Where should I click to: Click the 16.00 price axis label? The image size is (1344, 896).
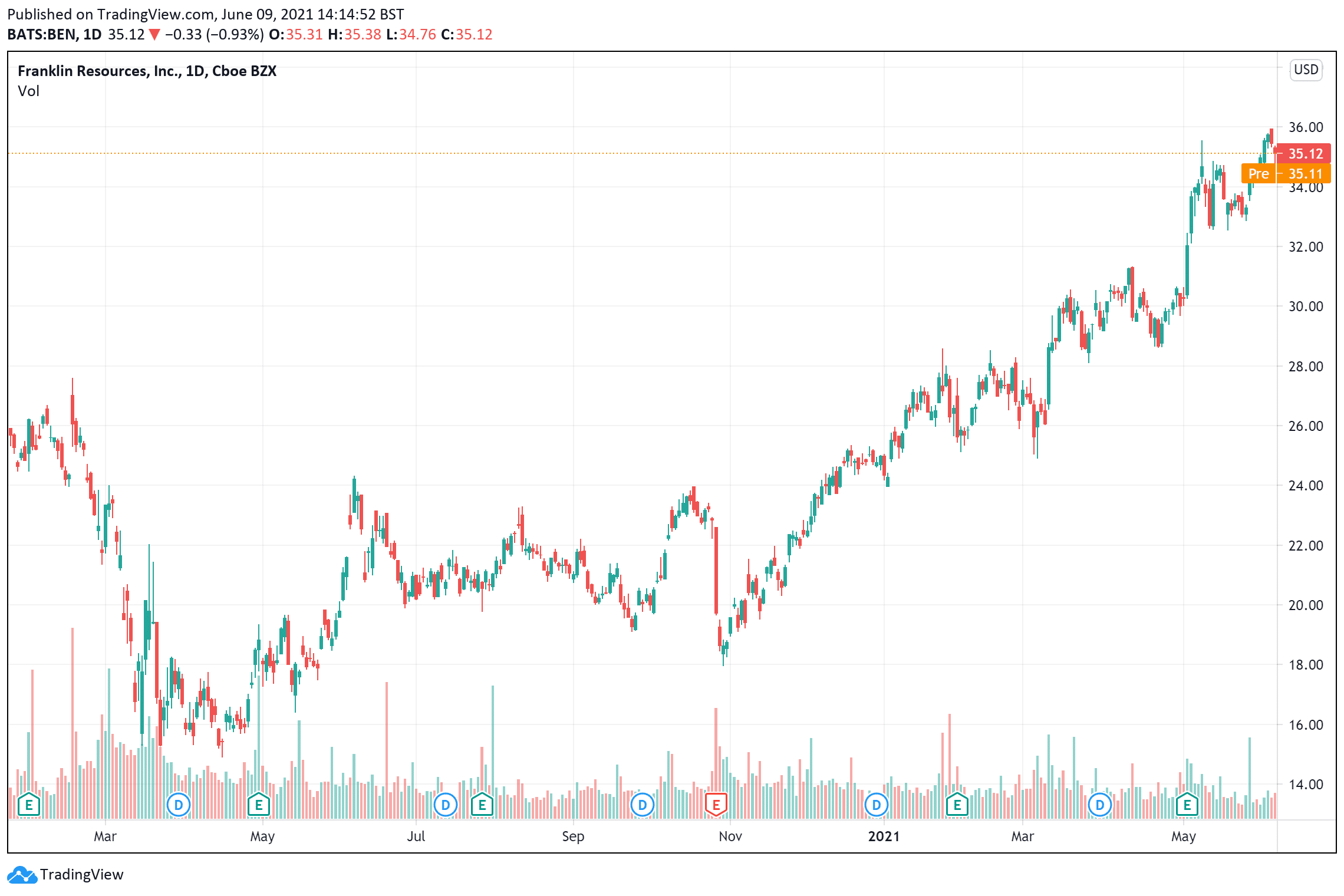(1306, 725)
